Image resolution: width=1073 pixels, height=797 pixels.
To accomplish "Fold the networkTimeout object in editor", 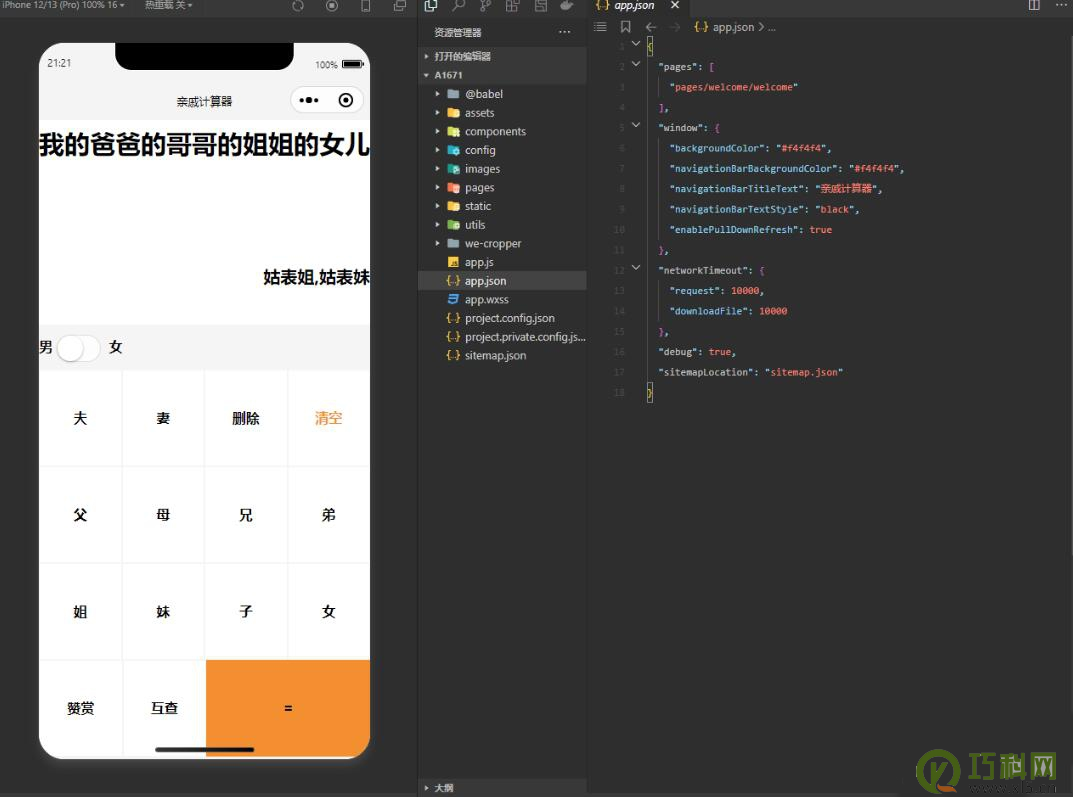I will coord(636,267).
